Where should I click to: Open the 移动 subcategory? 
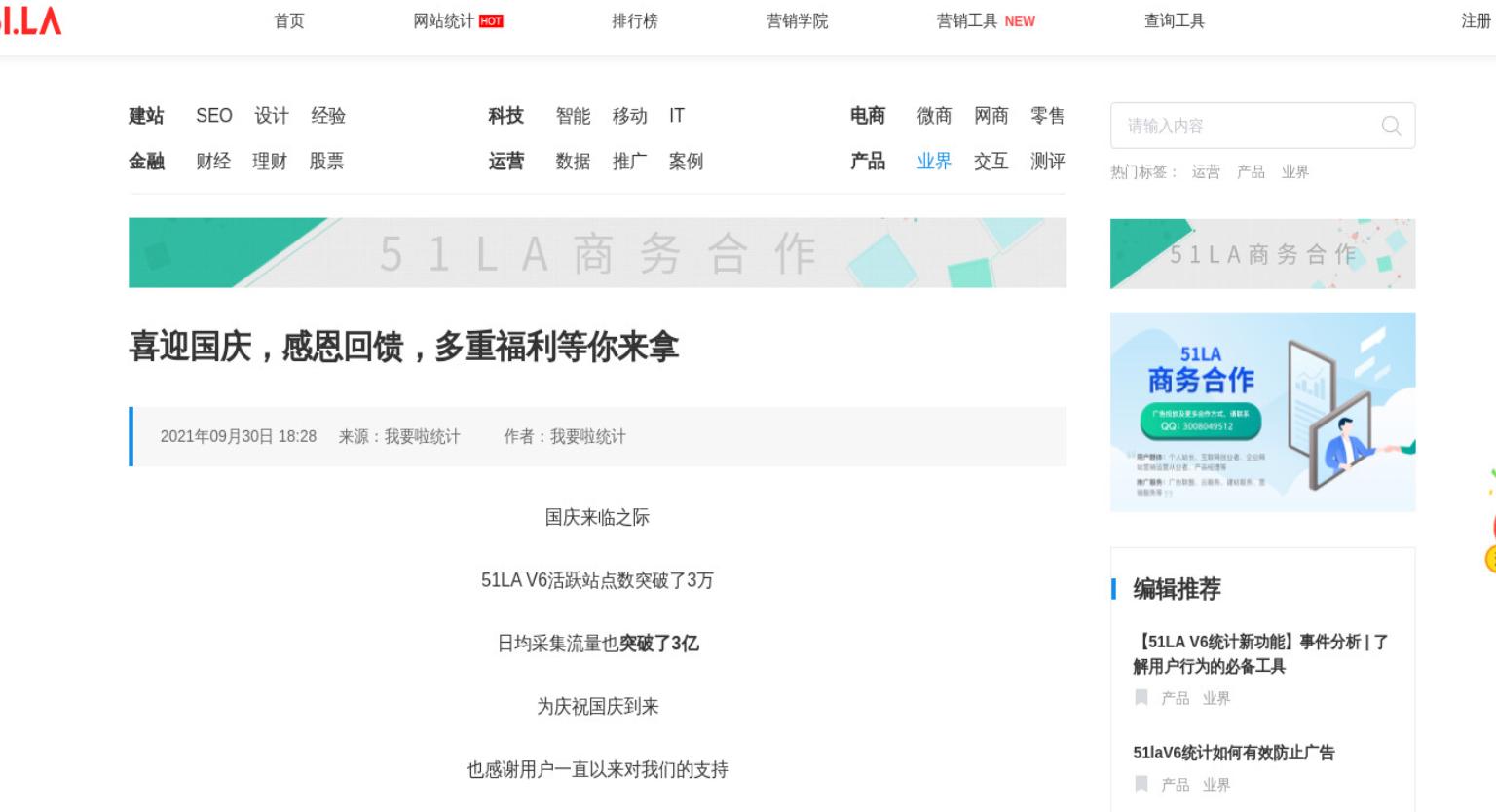point(629,116)
